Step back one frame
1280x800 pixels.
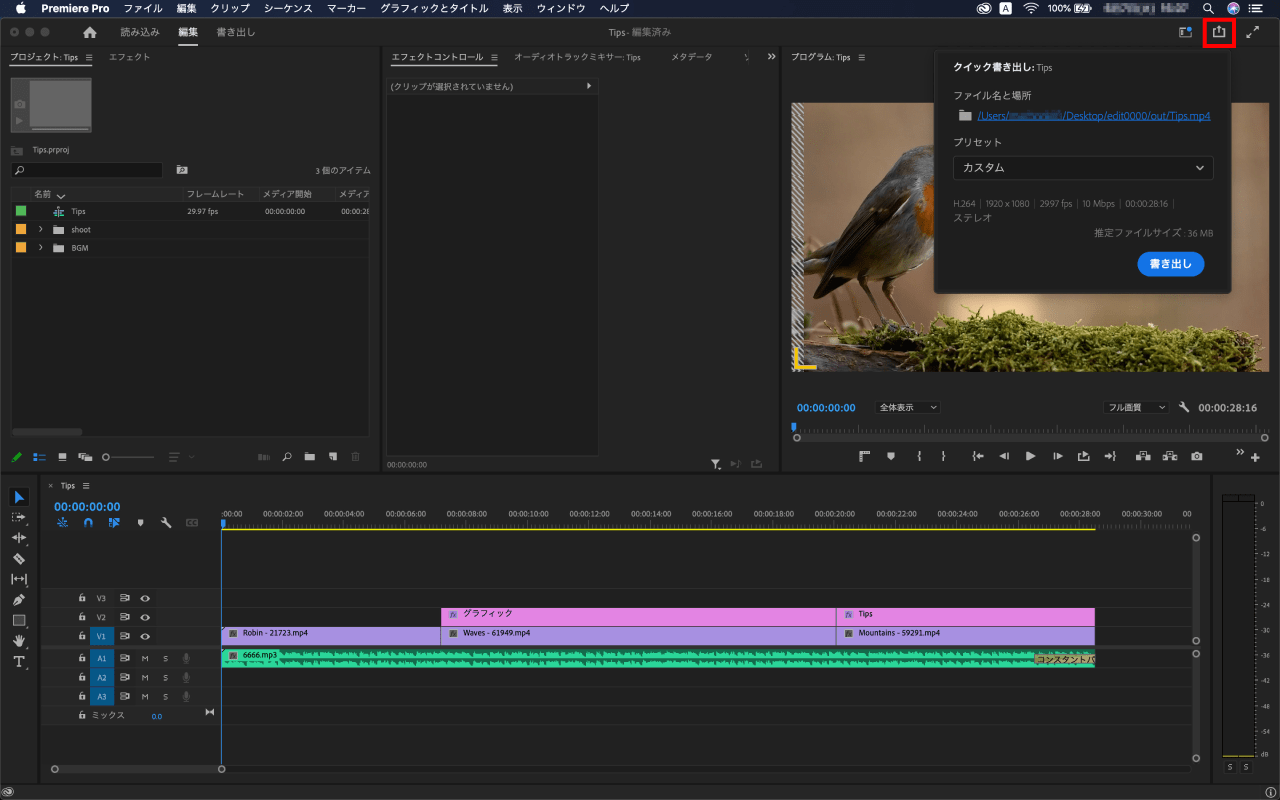(x=1004, y=456)
